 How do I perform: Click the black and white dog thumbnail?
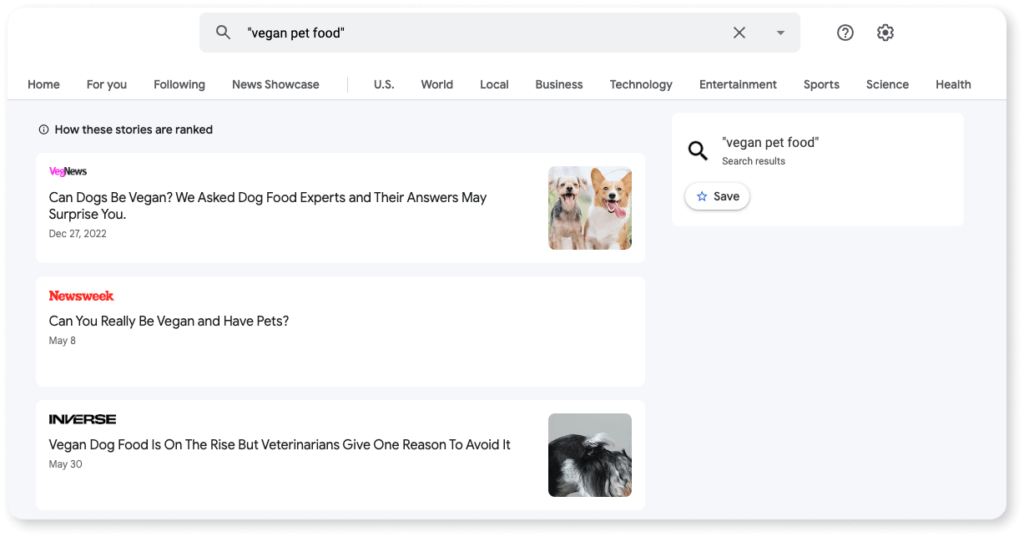pyautogui.click(x=589, y=455)
